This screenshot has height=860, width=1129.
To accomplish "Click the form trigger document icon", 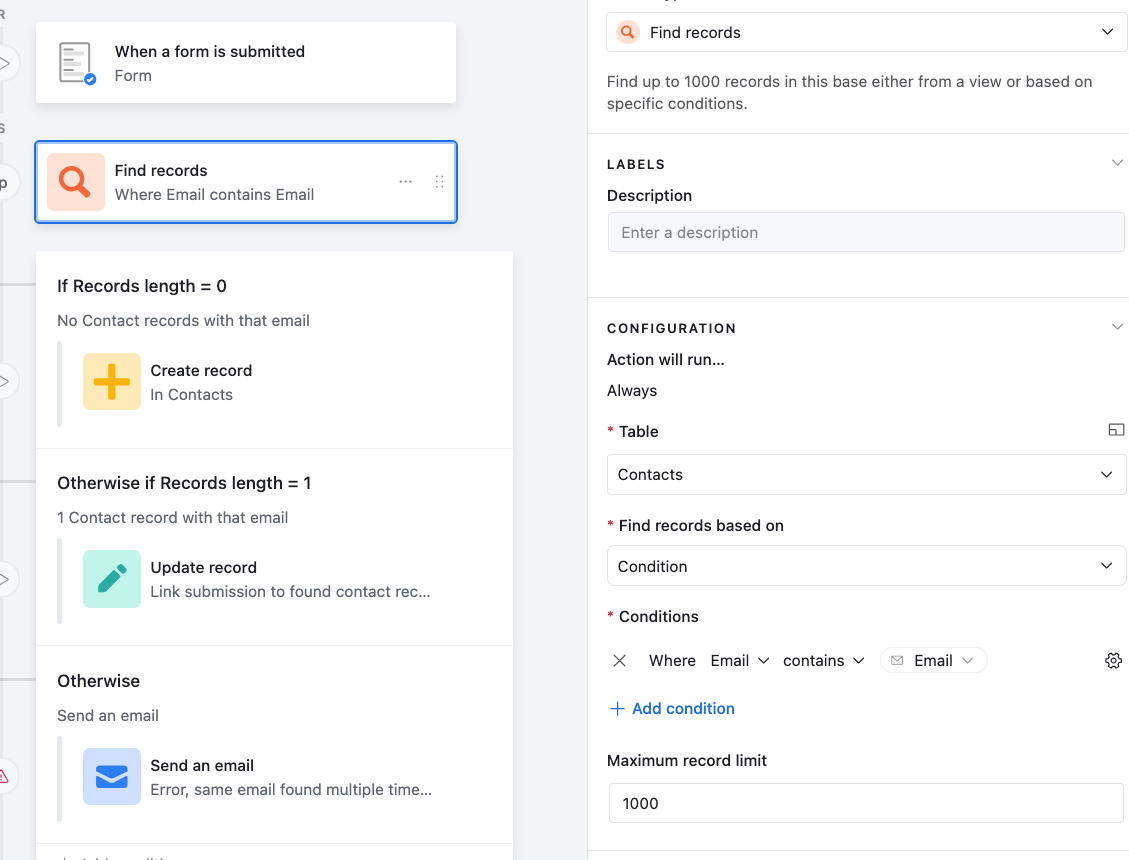I will tap(77, 63).
